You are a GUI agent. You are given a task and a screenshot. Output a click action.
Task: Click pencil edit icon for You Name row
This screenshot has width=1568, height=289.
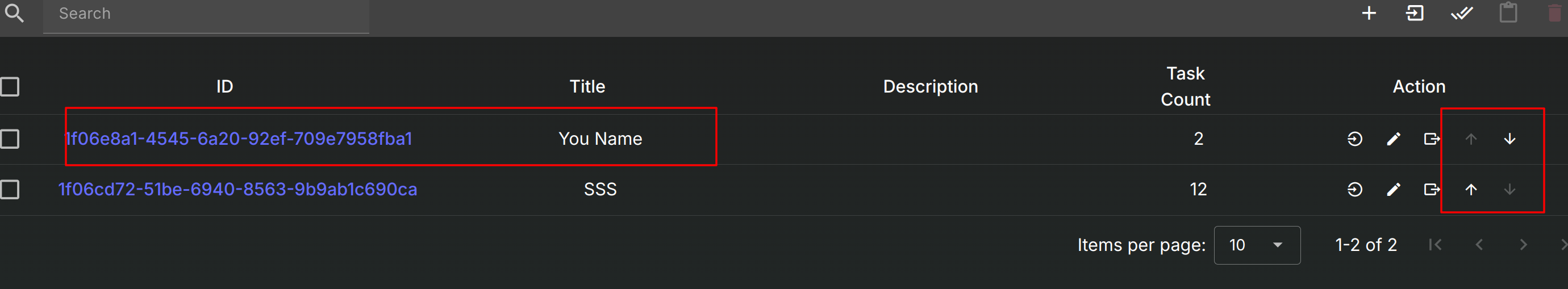[x=1393, y=139]
